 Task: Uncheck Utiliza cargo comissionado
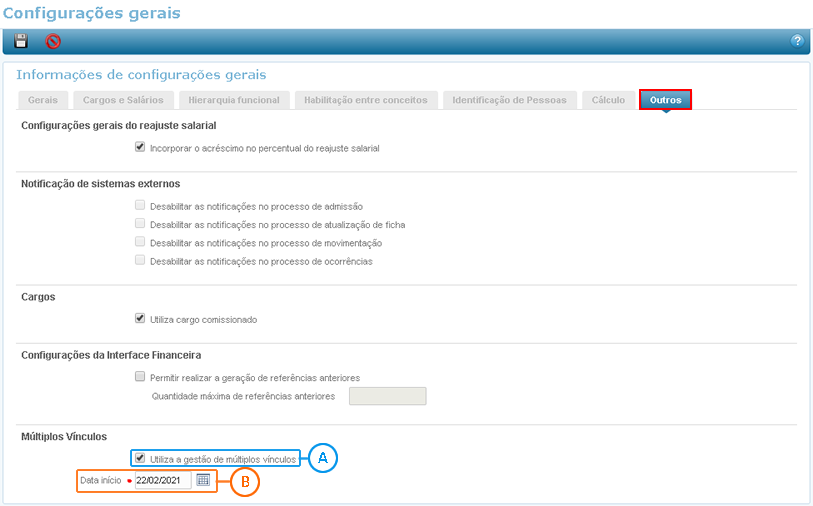click(x=140, y=319)
